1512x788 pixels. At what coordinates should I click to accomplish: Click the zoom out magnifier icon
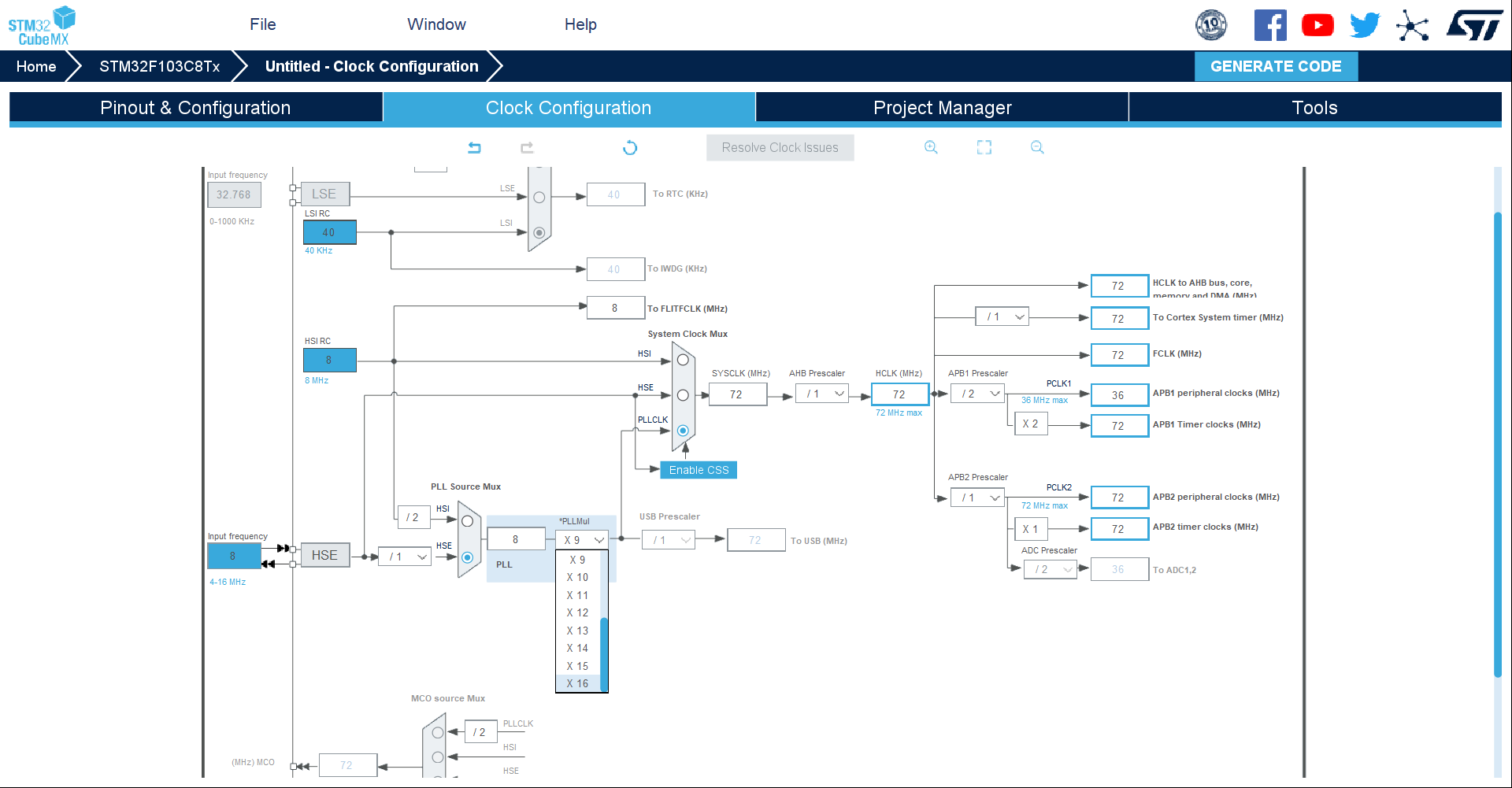coord(1037,147)
